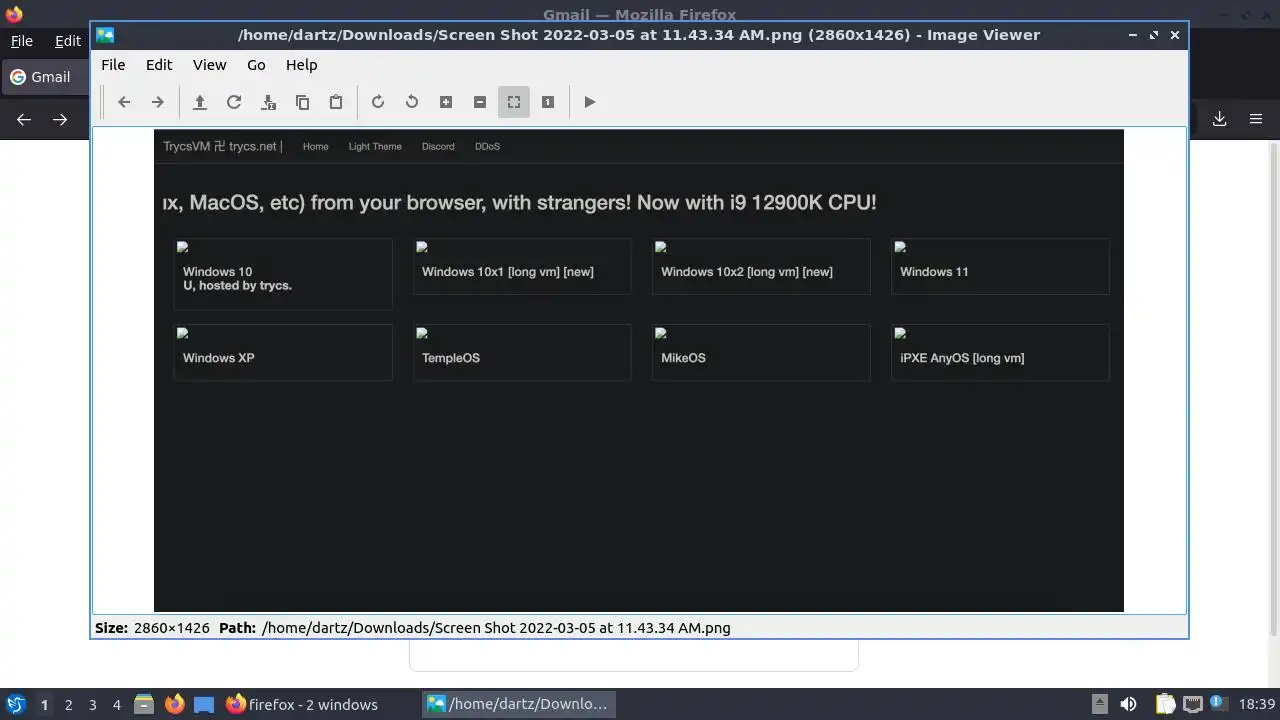Zoom out with the minus icon
The image size is (1280, 720).
480,102
